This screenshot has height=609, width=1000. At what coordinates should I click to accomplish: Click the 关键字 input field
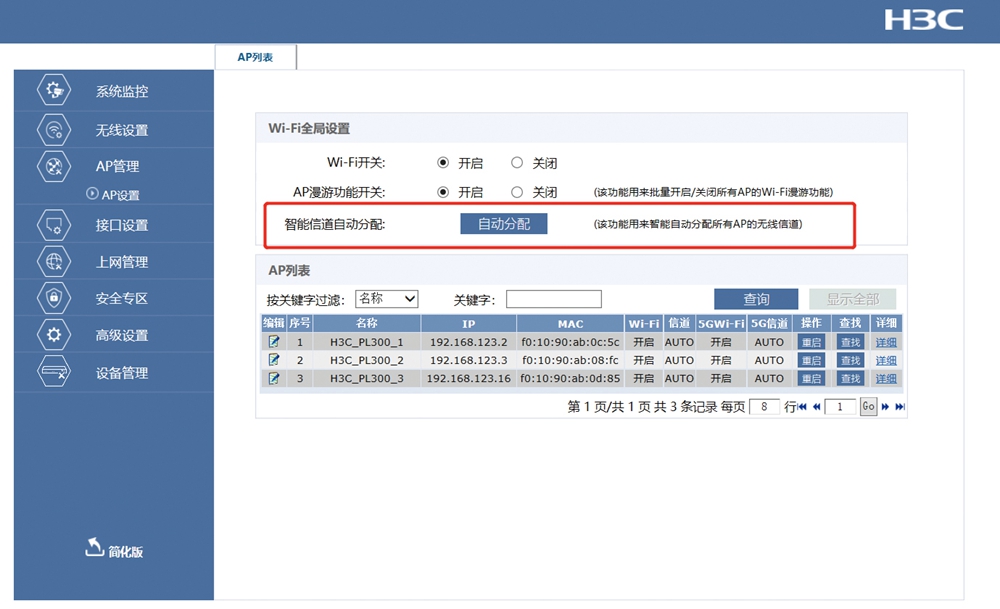553,299
